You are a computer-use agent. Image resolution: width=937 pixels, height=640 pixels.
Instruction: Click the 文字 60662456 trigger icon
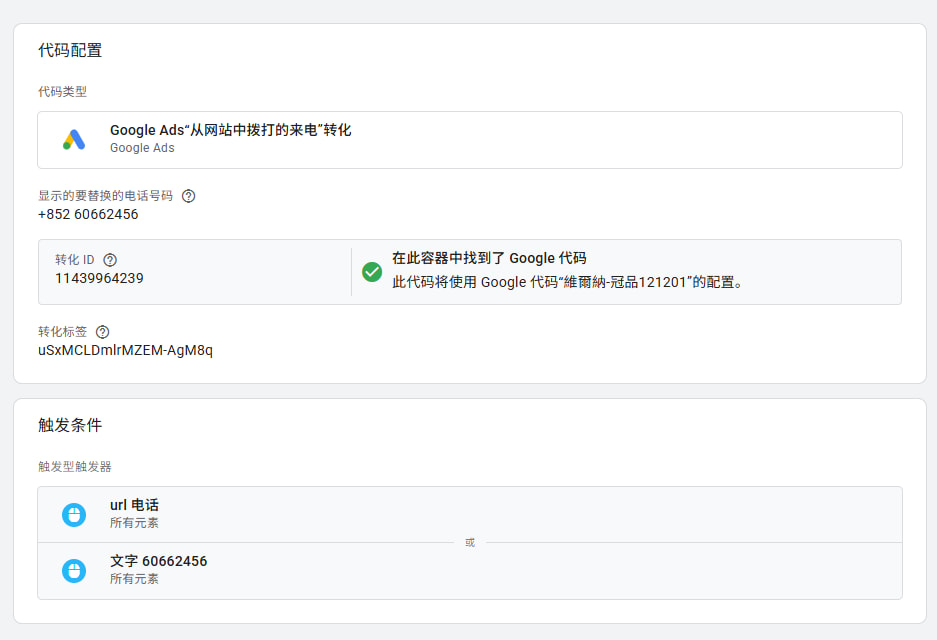[74, 571]
